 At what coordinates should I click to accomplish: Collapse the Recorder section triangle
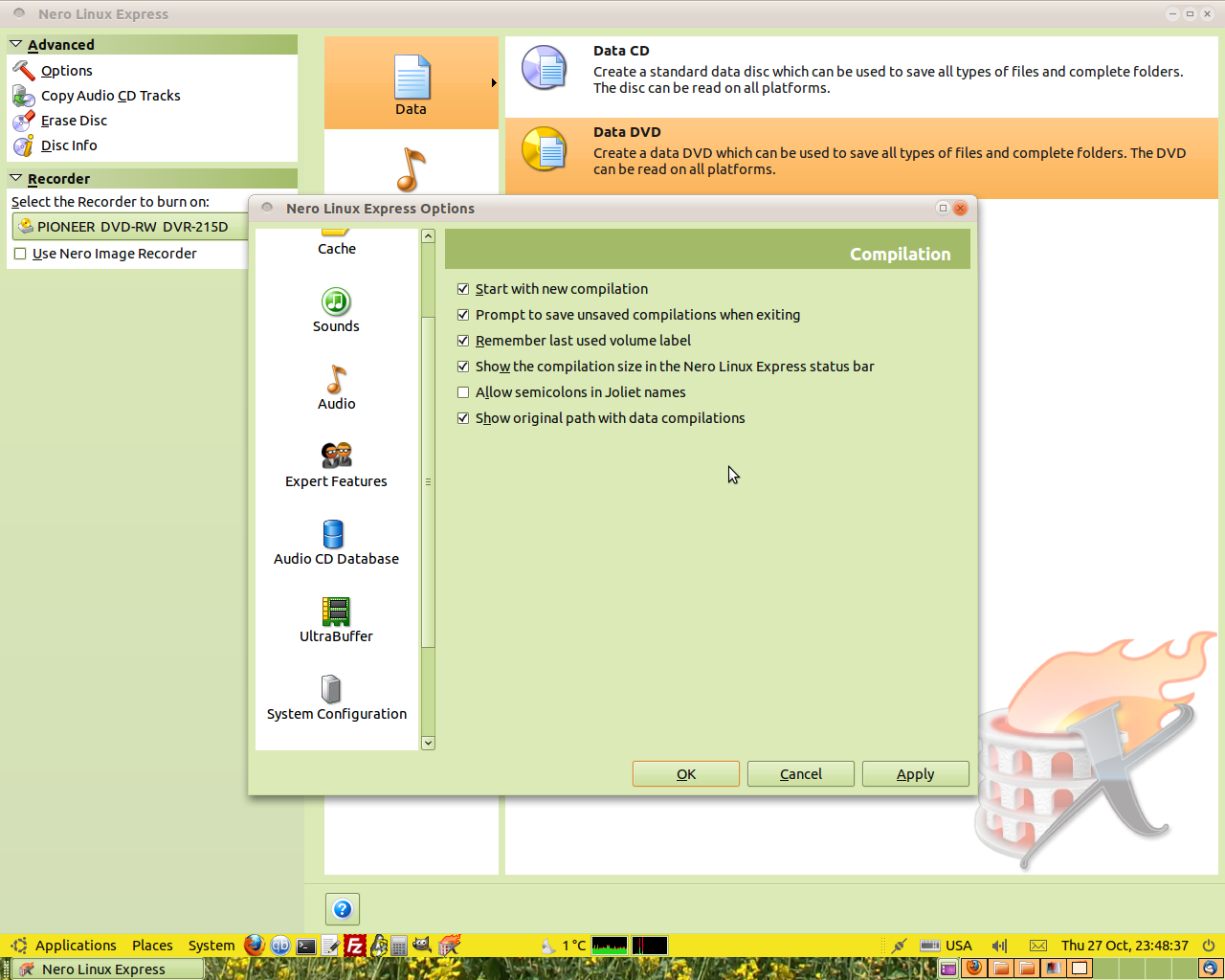16,178
